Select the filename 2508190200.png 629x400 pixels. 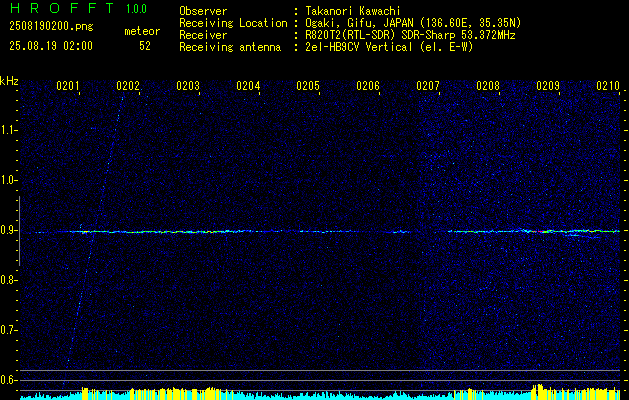[51, 27]
